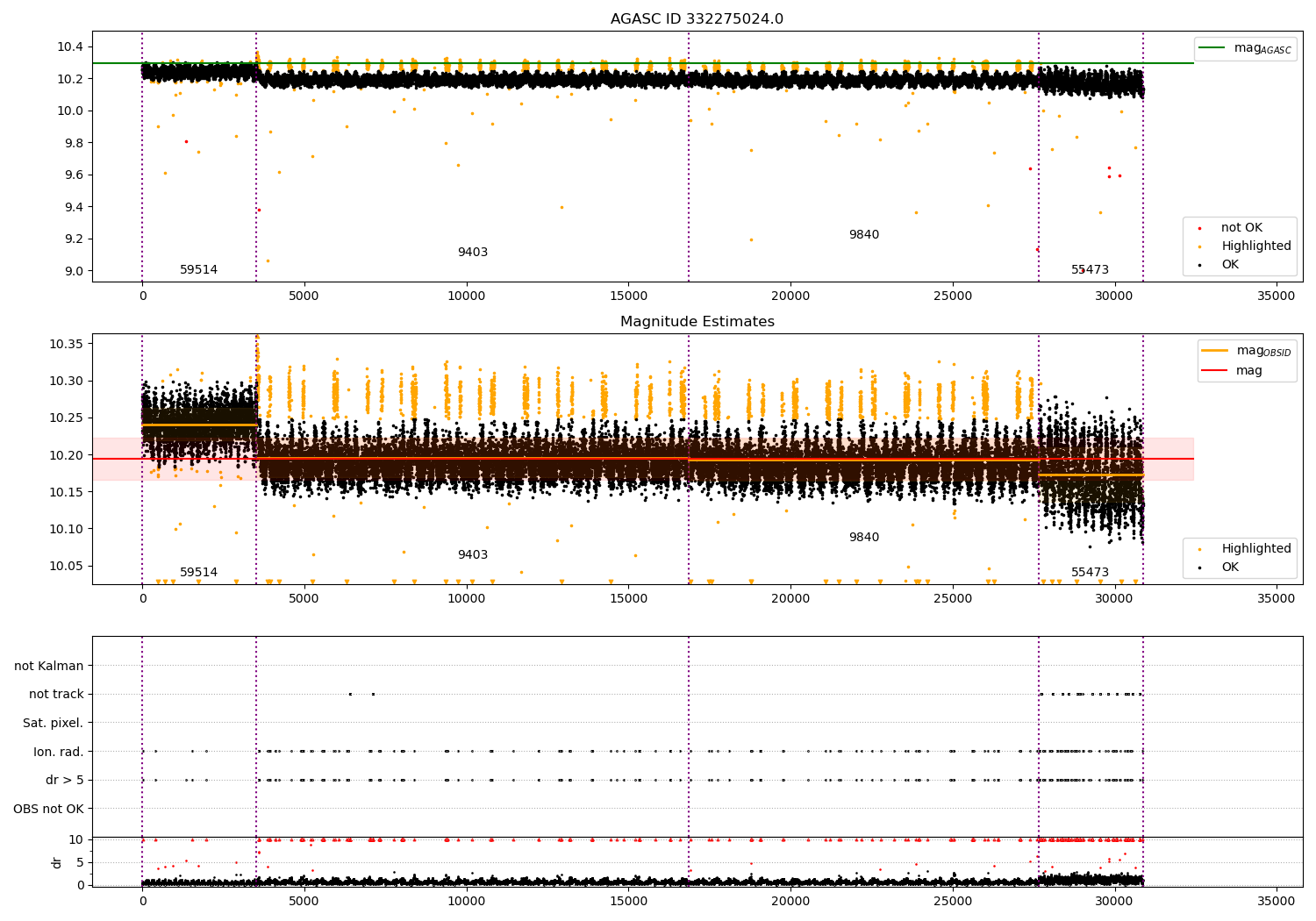Click y-axis tick 10.20 on middle plot
The image size is (1316, 921).
tap(68, 455)
